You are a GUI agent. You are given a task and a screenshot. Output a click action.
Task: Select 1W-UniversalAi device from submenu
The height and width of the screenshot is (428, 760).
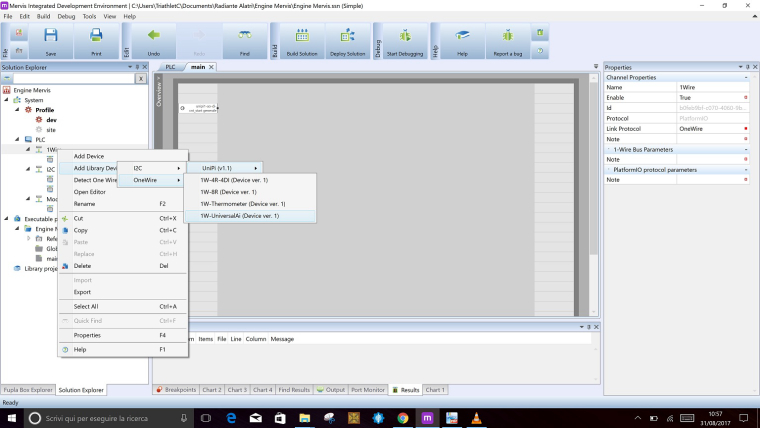(x=239, y=215)
